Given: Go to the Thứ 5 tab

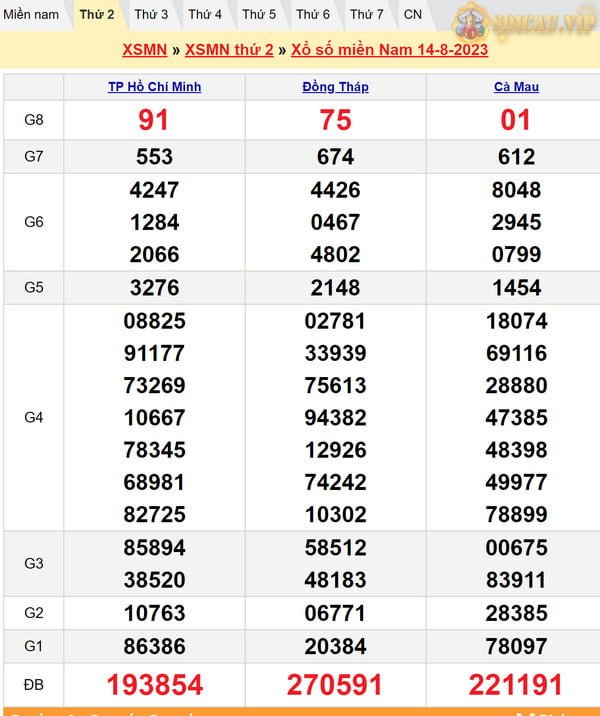Looking at the screenshot, I should coord(259,15).
